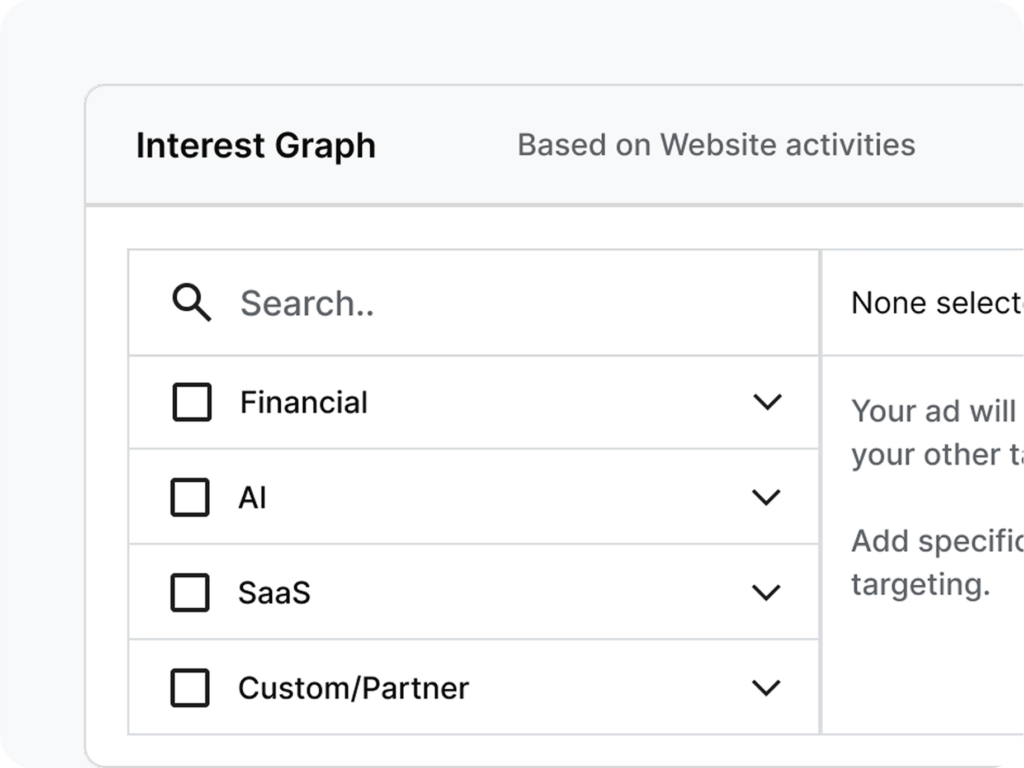
Task: Tick the AI checkbox
Action: point(190,497)
